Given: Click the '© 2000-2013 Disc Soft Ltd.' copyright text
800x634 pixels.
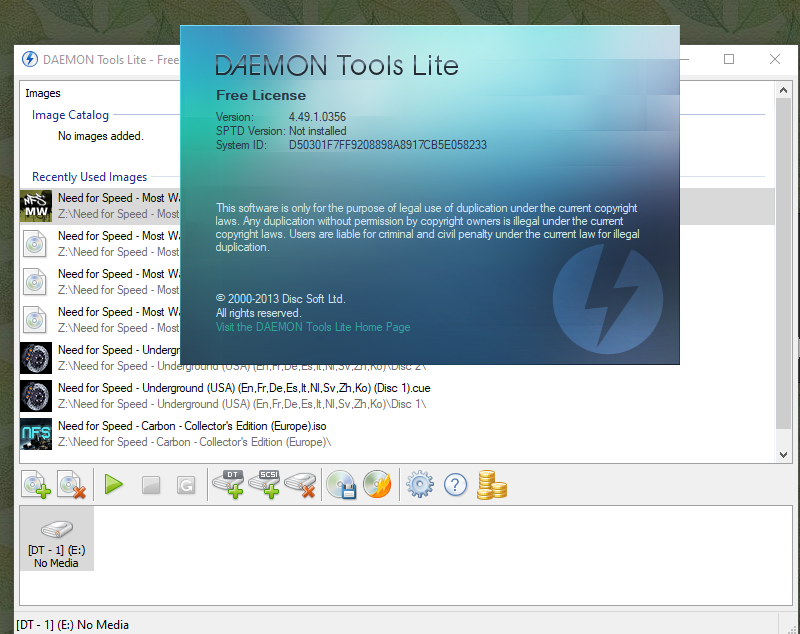Looking at the screenshot, I should tap(281, 299).
